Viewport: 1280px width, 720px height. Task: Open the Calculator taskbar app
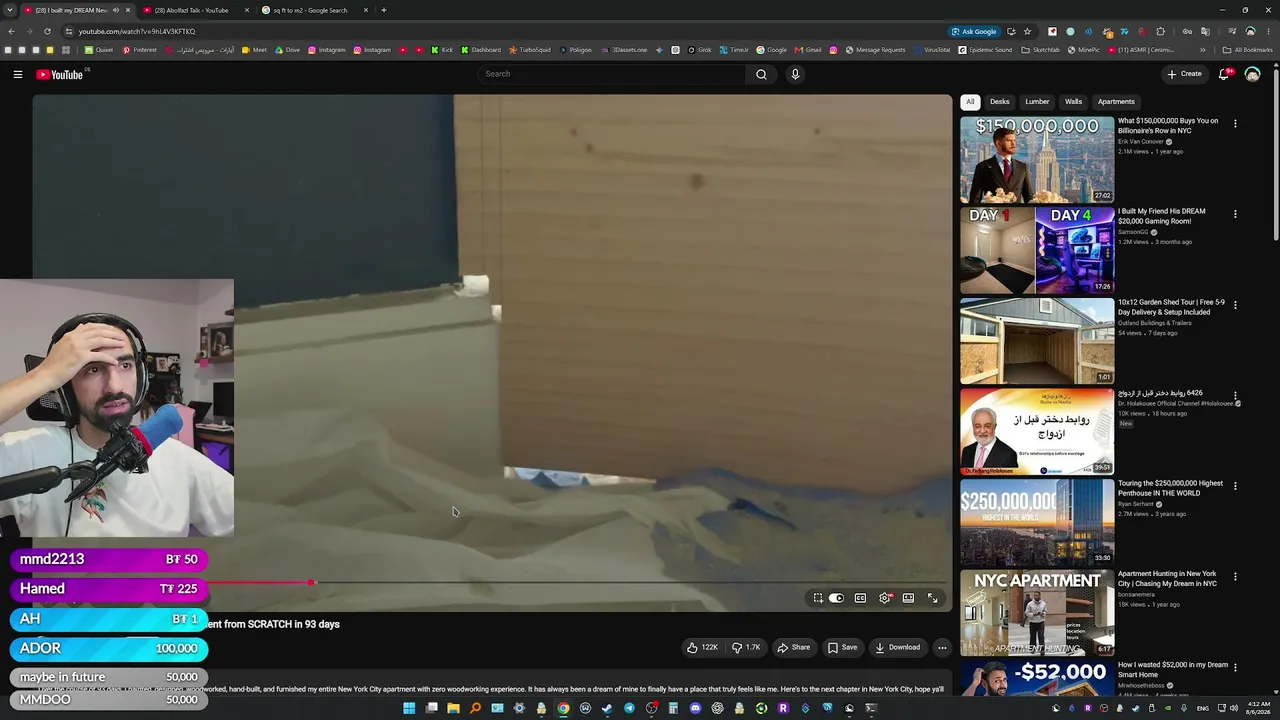[673, 708]
